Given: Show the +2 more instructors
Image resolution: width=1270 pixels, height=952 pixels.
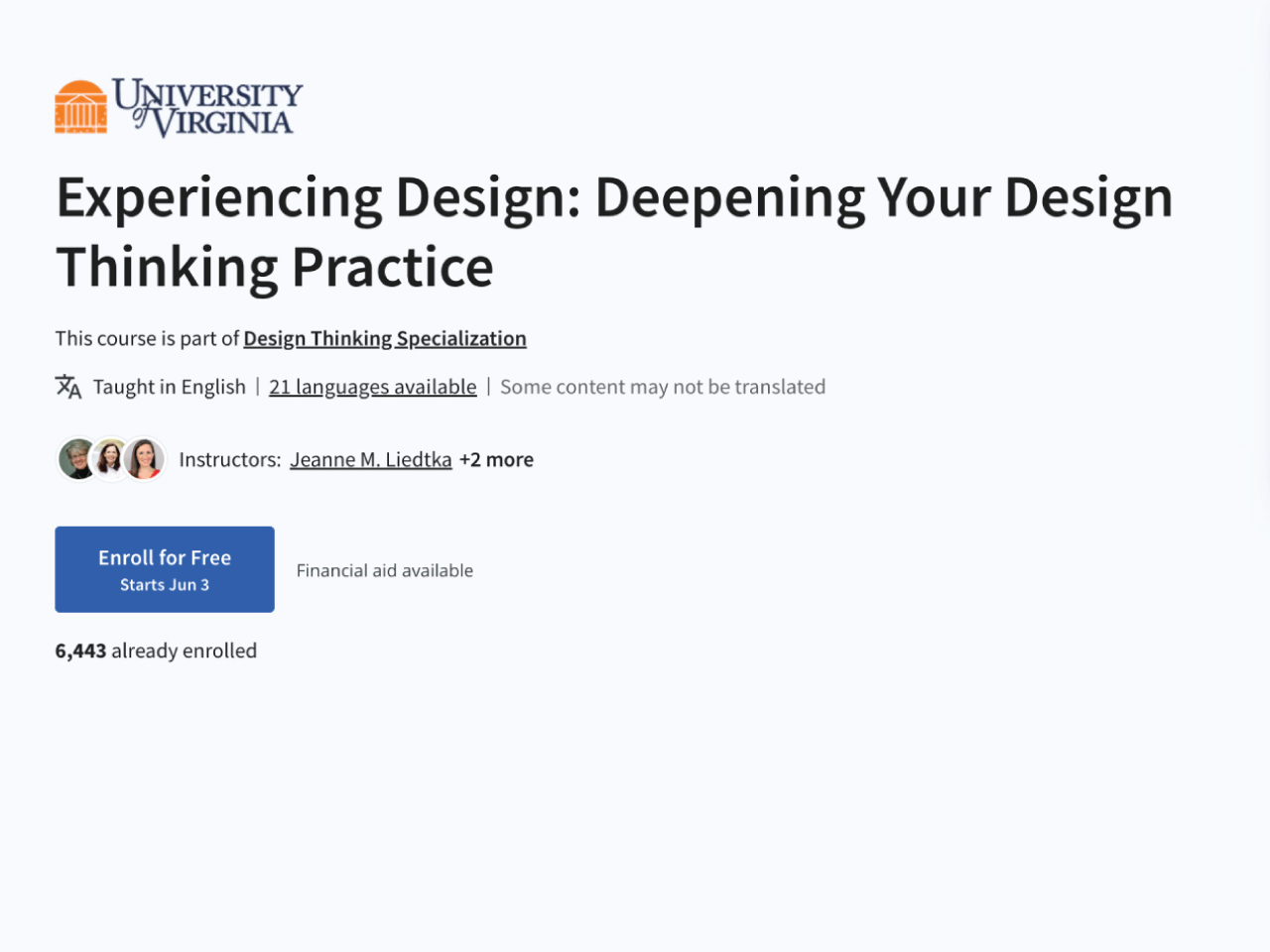Looking at the screenshot, I should 496,459.
